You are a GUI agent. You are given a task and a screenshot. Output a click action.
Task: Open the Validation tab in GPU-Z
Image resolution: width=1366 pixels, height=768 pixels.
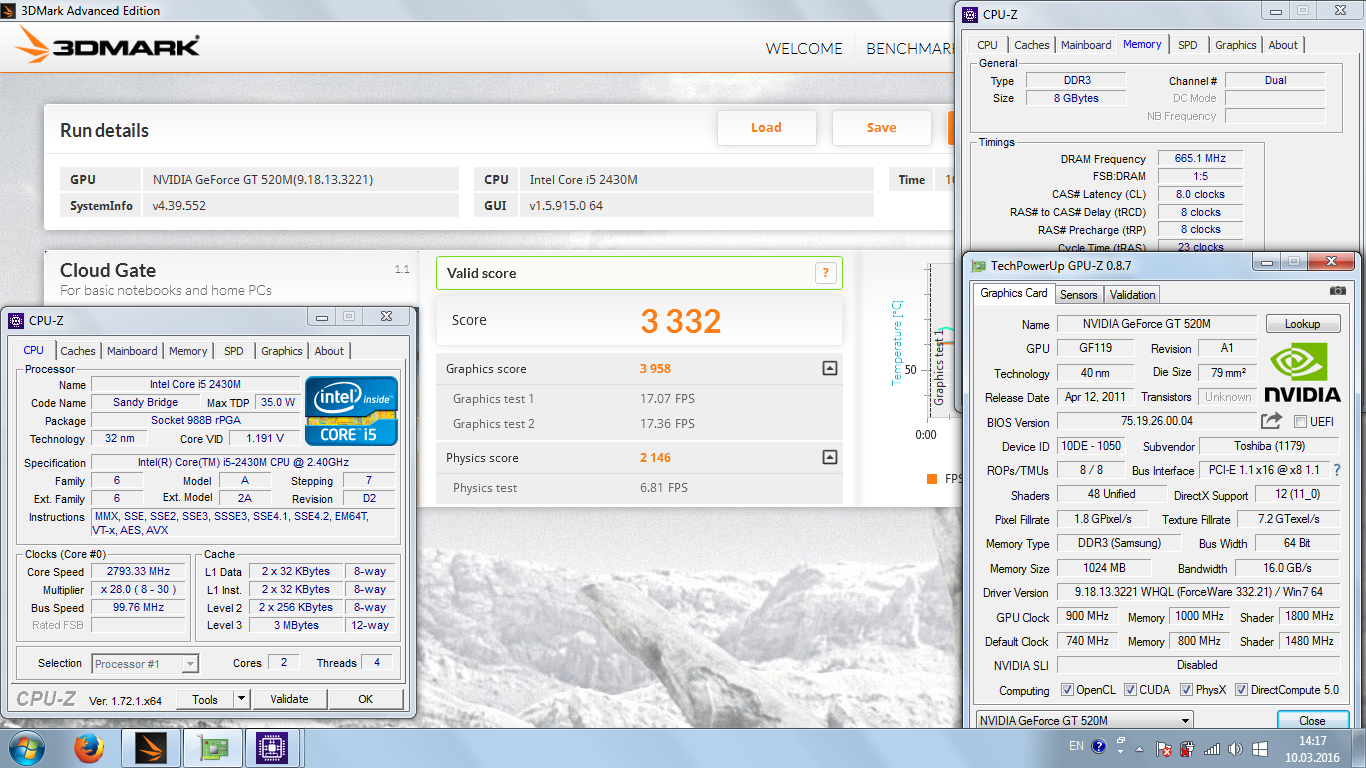pyautogui.click(x=1132, y=294)
